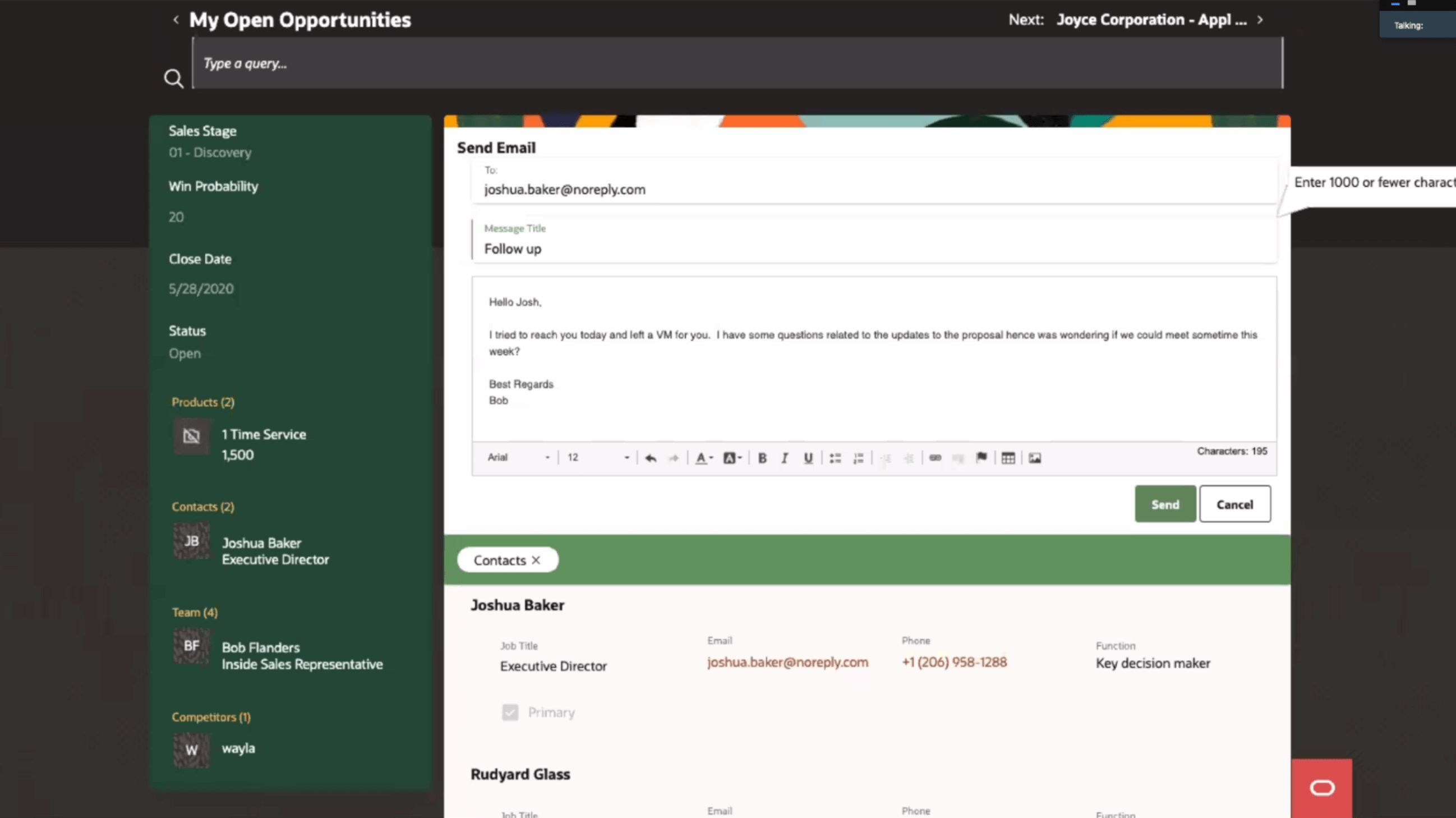Insert a table into the email

(1008, 458)
